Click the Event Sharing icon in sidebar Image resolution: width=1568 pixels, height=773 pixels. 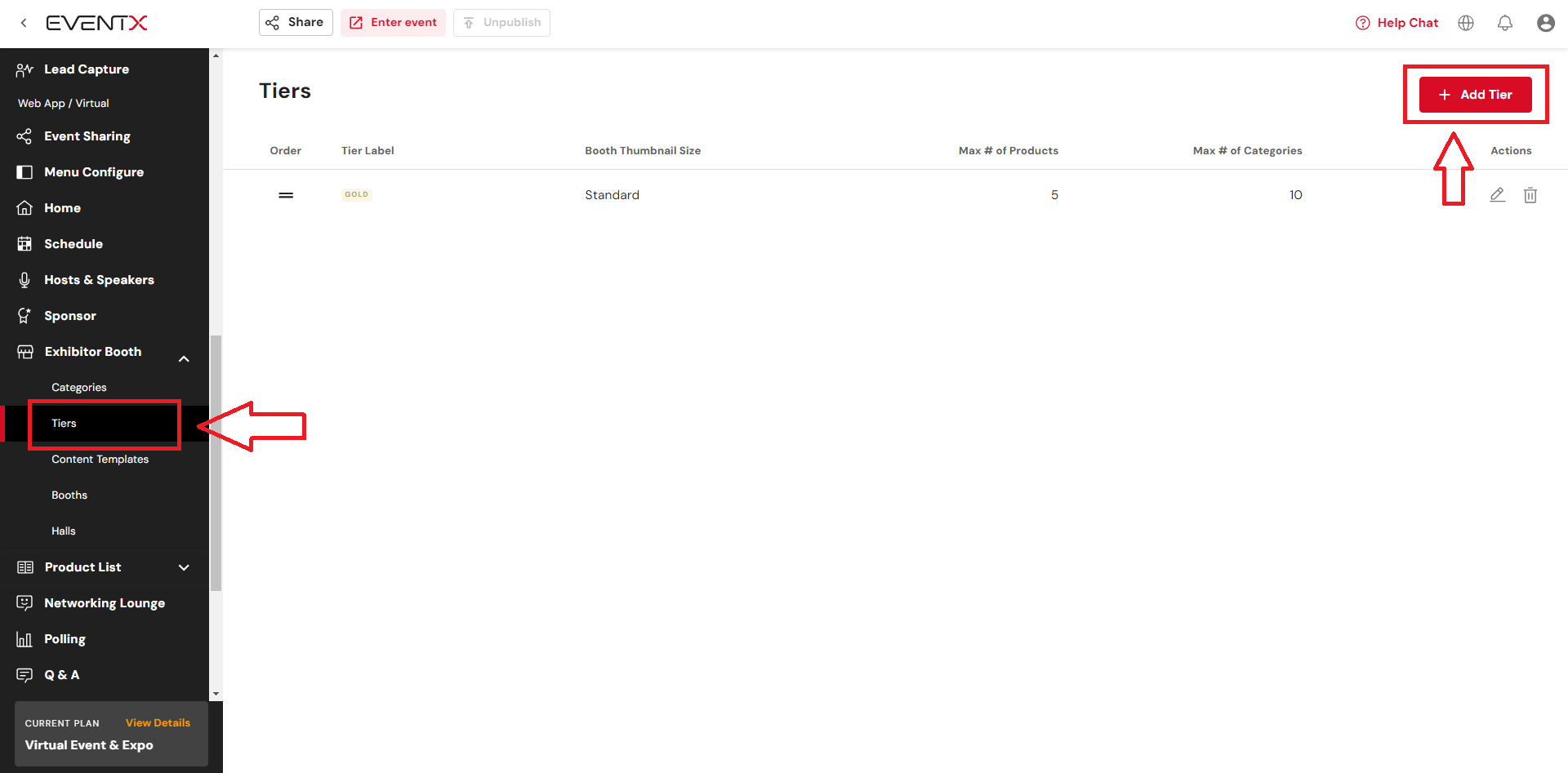pos(24,136)
